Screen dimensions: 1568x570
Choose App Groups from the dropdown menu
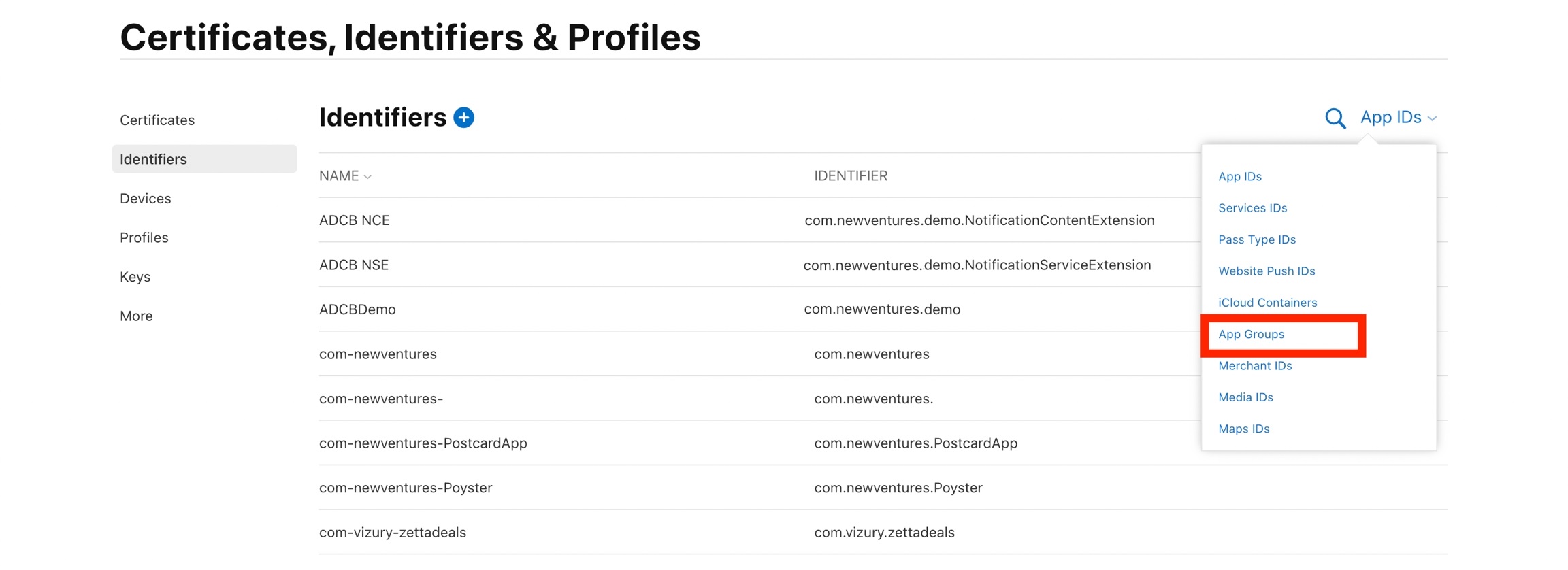1251,334
